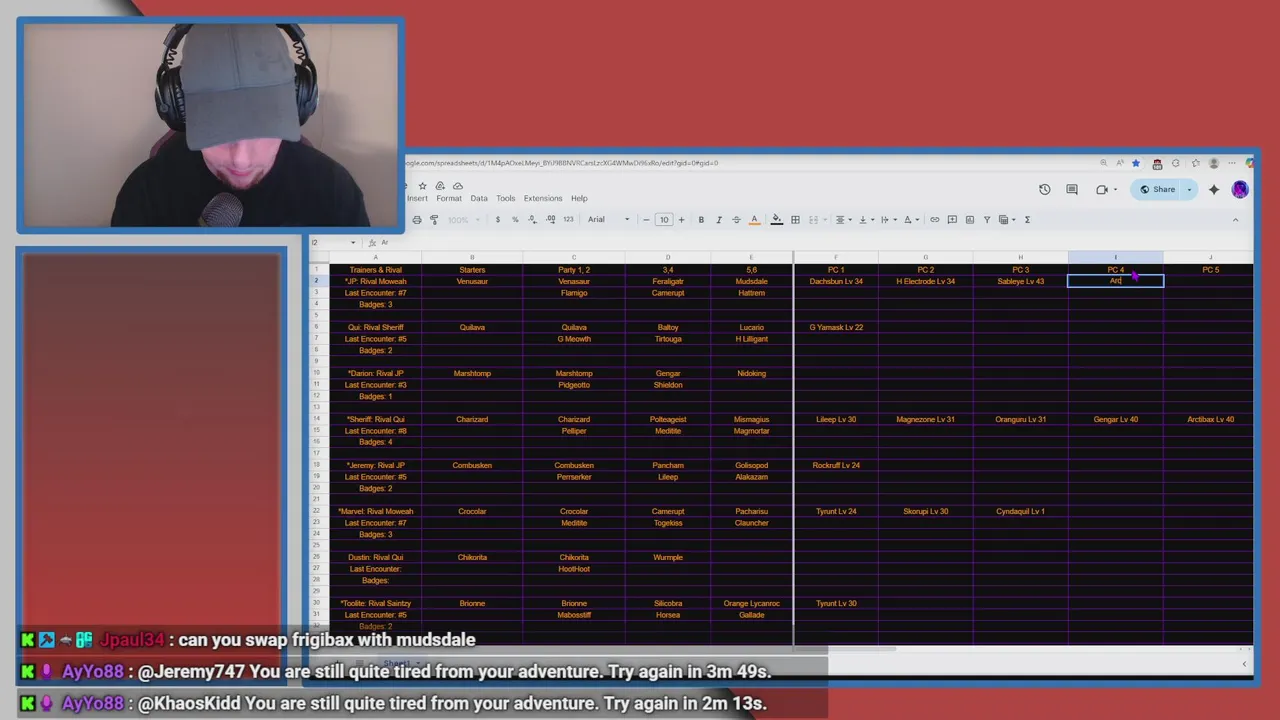The height and width of the screenshot is (720, 1280).
Task: Decrease the font size with the minus button
Action: 646,219
